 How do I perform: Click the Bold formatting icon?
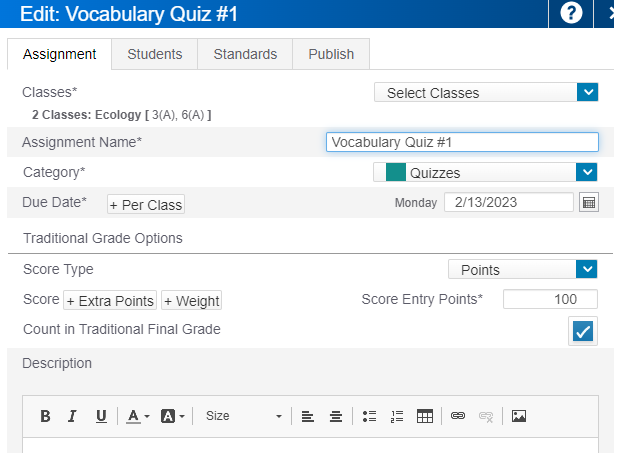pyautogui.click(x=45, y=416)
